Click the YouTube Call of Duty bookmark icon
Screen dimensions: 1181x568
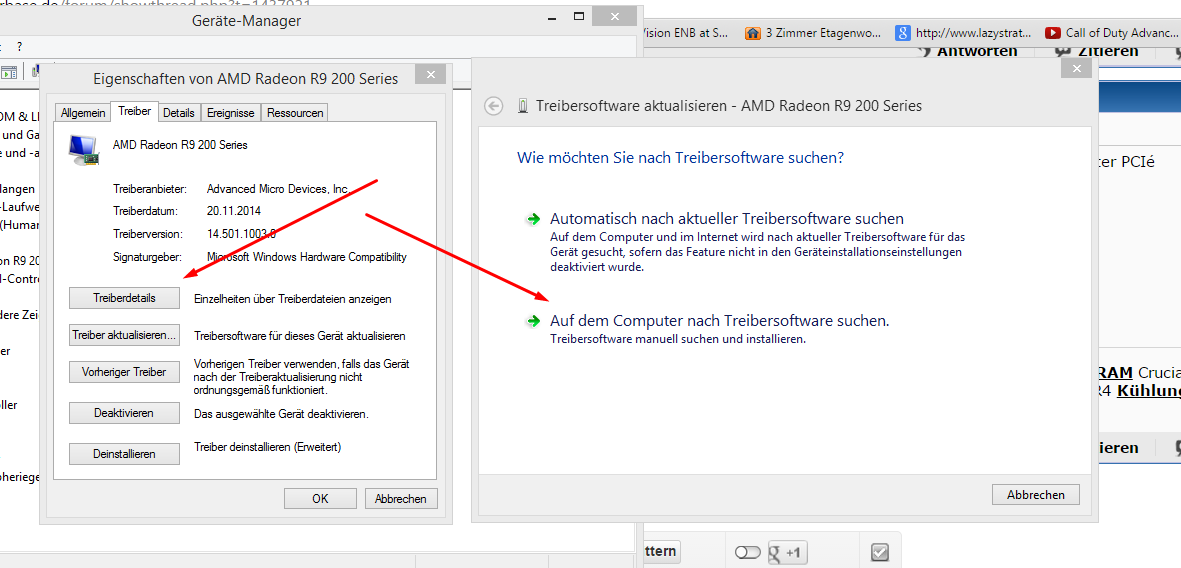point(1052,33)
